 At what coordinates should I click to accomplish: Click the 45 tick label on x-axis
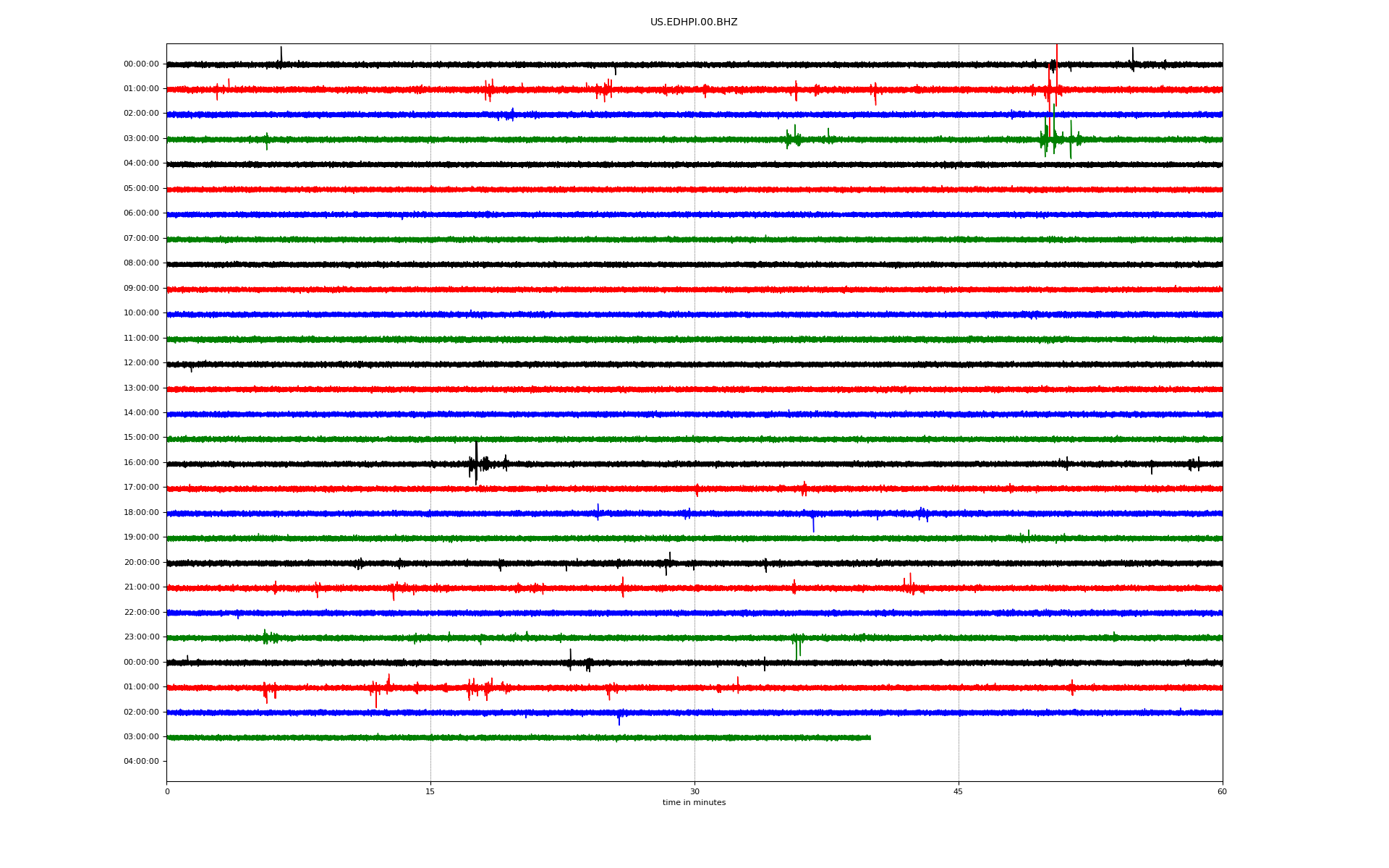click(x=958, y=791)
